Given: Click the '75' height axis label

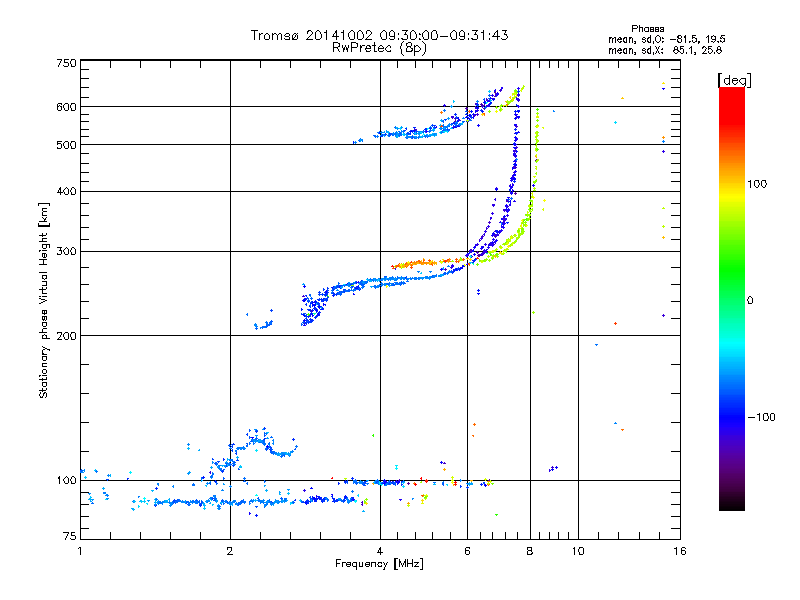Looking at the screenshot, I should (70, 536).
